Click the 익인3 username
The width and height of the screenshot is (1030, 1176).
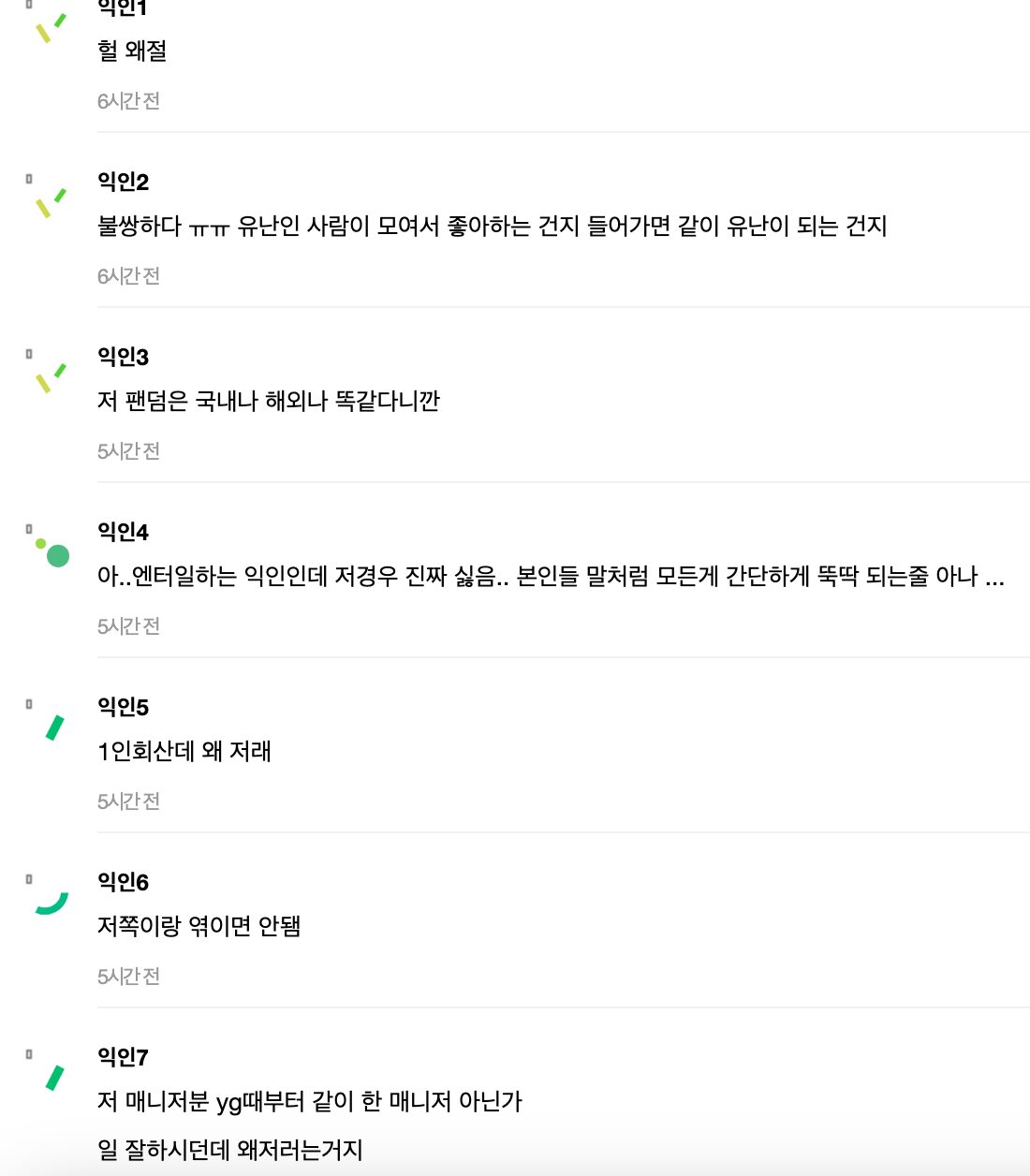coord(123,357)
